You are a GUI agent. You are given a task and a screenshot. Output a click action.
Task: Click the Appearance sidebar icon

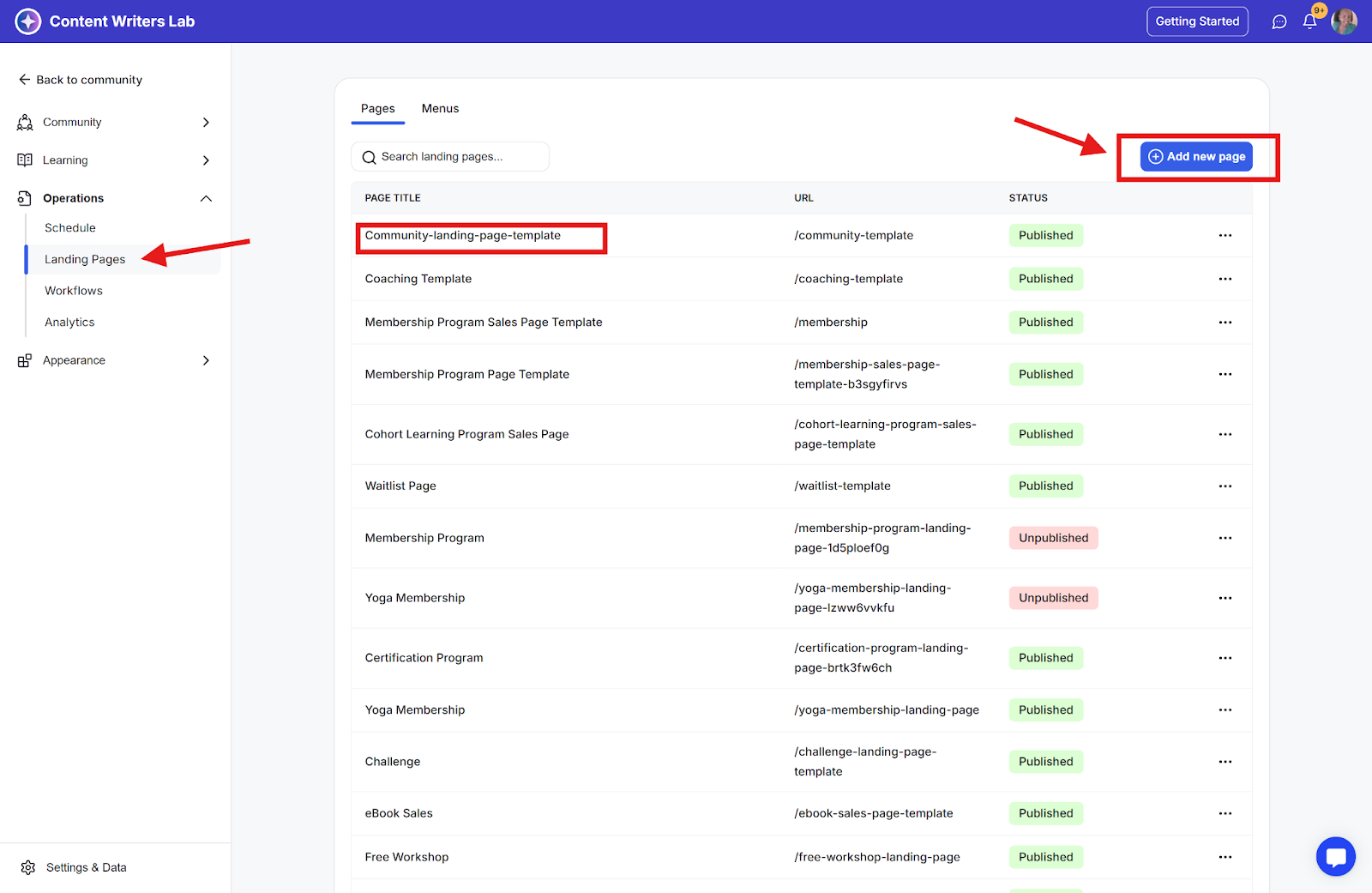[25, 360]
